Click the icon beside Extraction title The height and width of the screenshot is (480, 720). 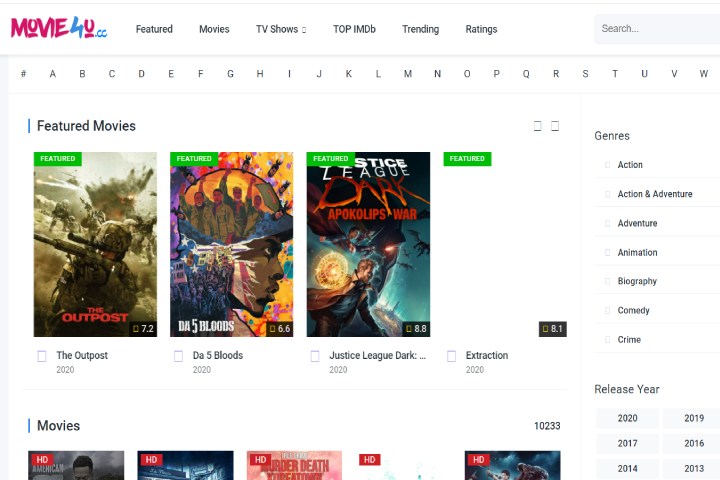coord(451,356)
